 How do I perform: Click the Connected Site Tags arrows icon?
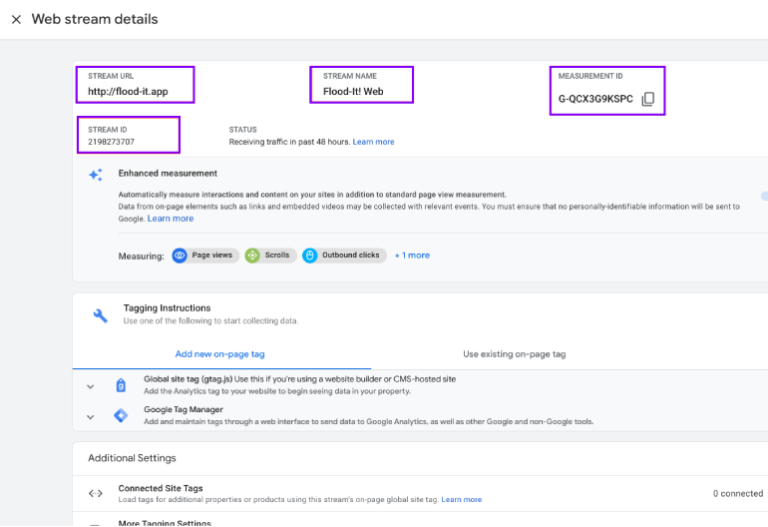(96, 493)
